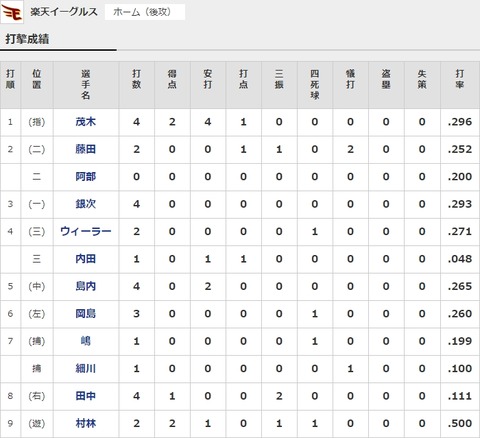Click position (右) in 田中's row
The height and width of the screenshot is (438, 480).
[x=37, y=396]
